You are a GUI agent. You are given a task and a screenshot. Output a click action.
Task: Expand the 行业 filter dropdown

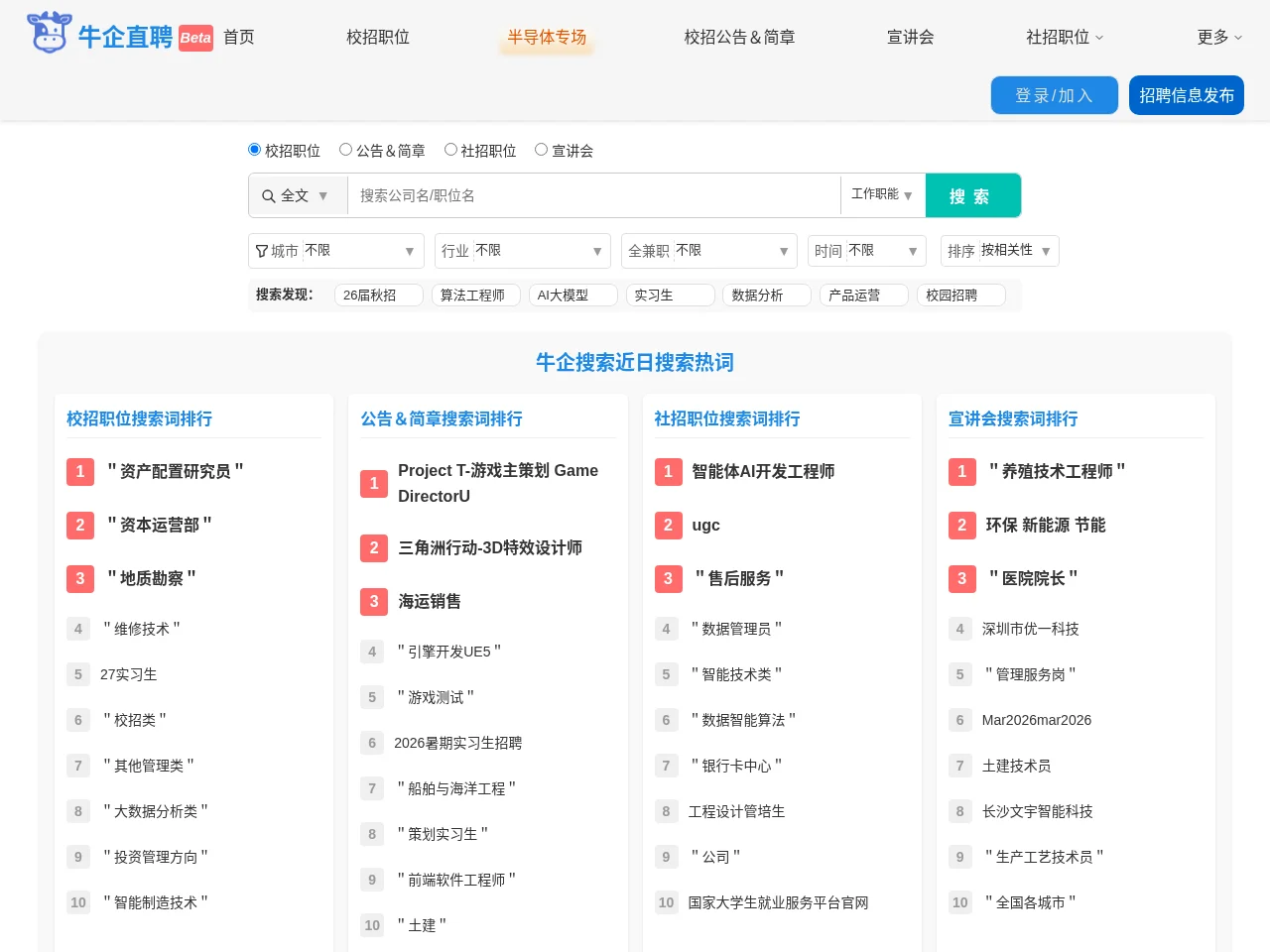[x=523, y=251]
